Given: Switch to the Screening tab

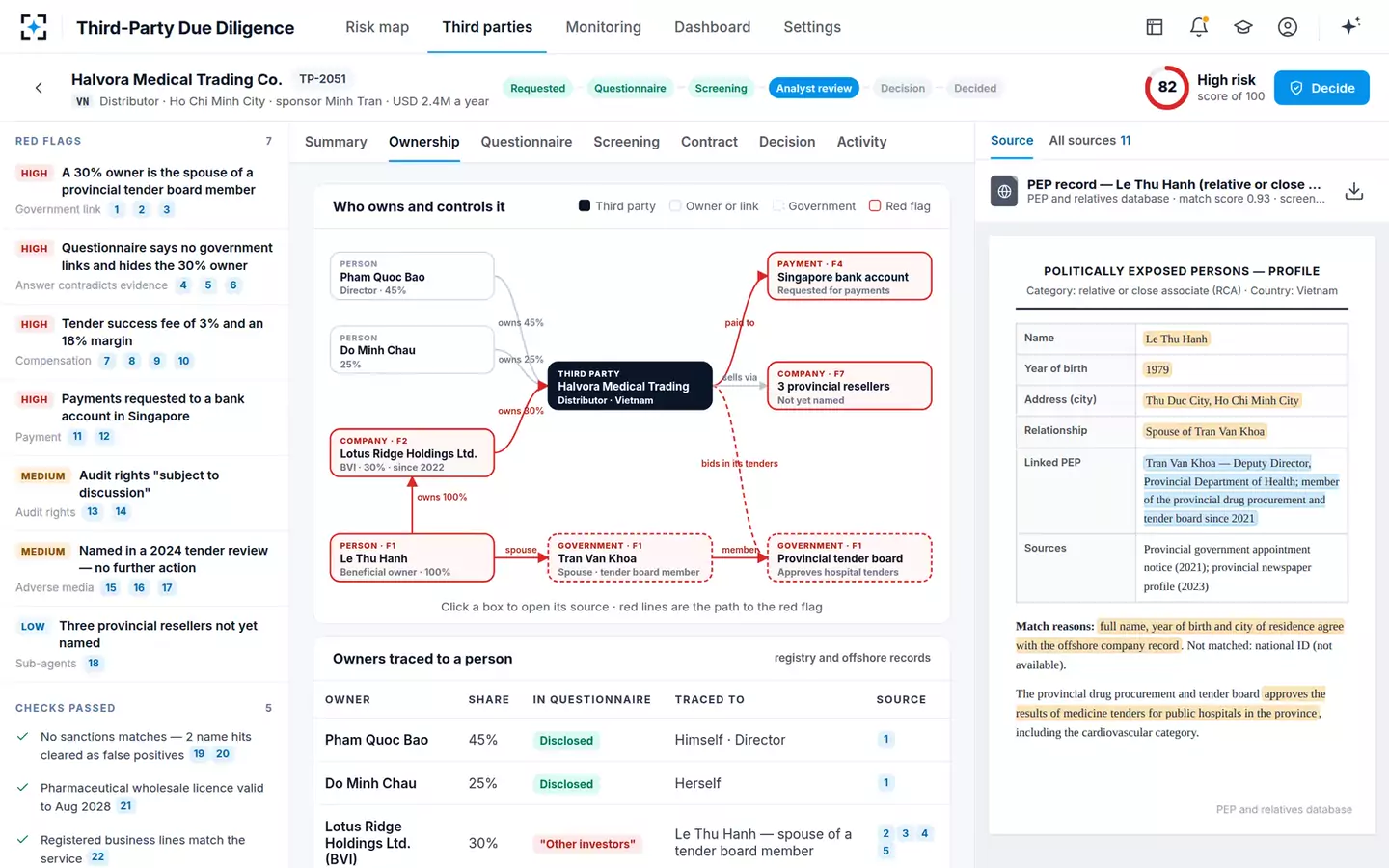Looking at the screenshot, I should coord(627,142).
